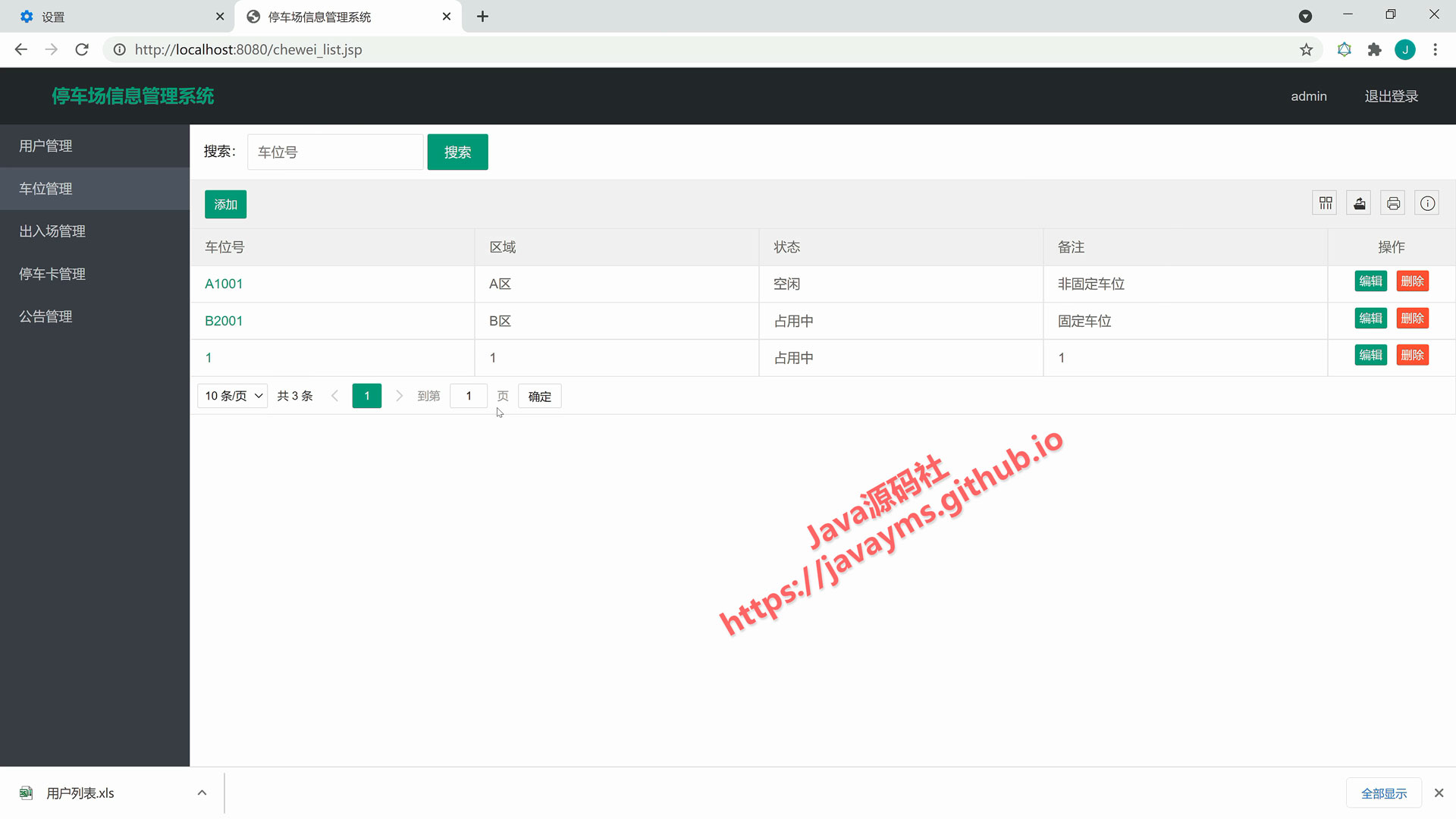Click the browser forward arrow
Image resolution: width=1456 pixels, height=819 pixels.
click(x=51, y=49)
